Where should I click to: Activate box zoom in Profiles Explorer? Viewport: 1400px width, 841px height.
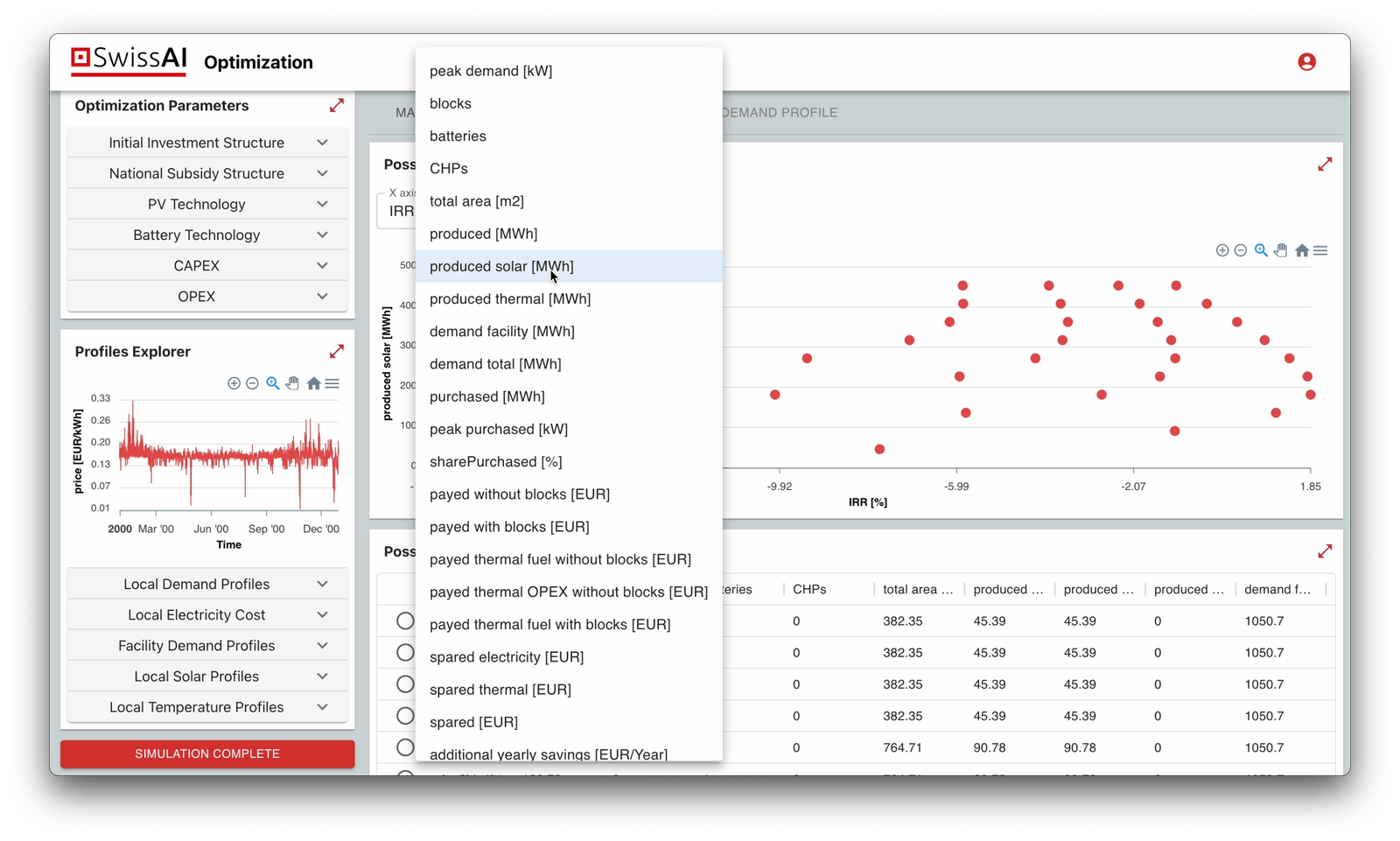click(272, 383)
